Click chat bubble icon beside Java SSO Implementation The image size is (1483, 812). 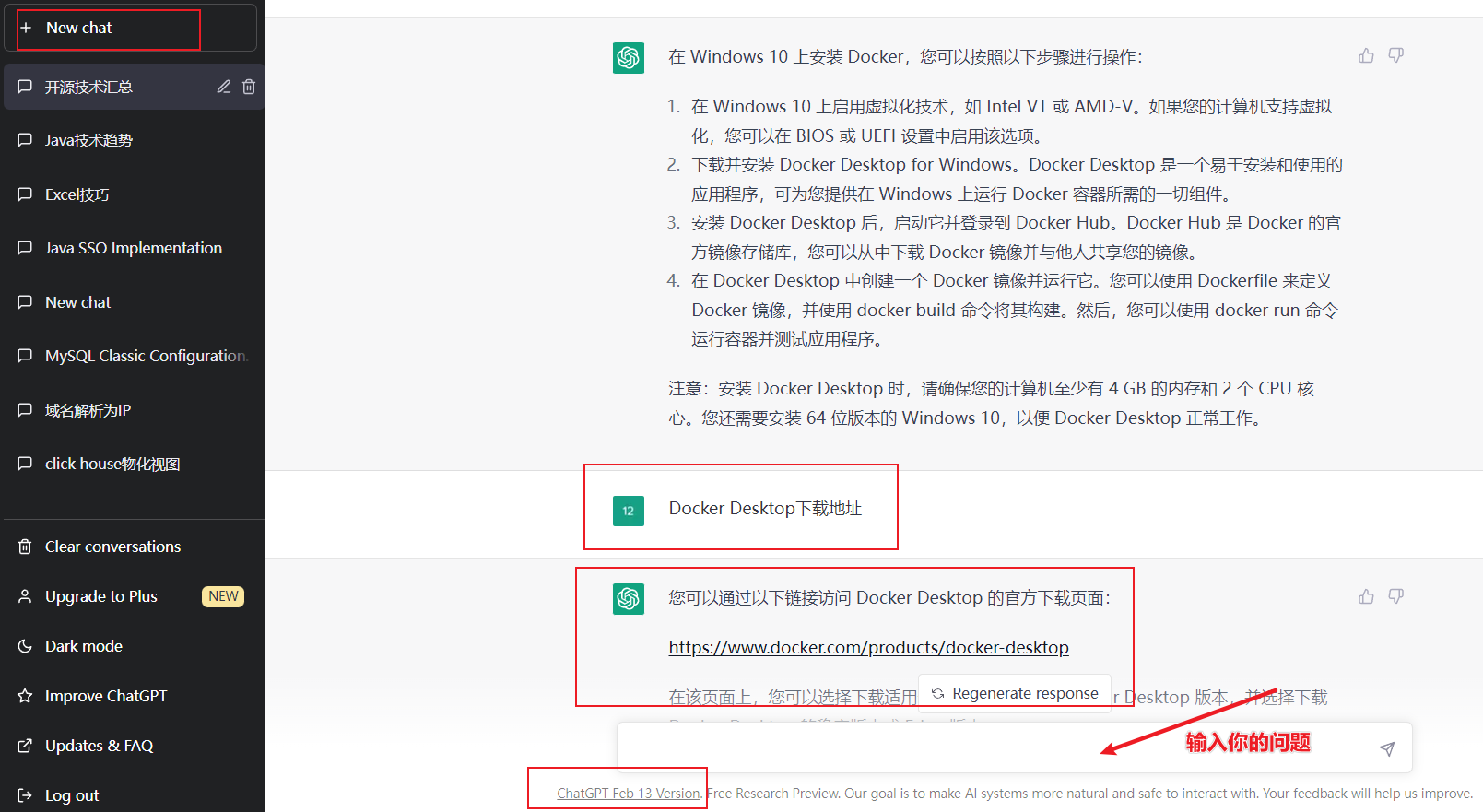pos(25,248)
